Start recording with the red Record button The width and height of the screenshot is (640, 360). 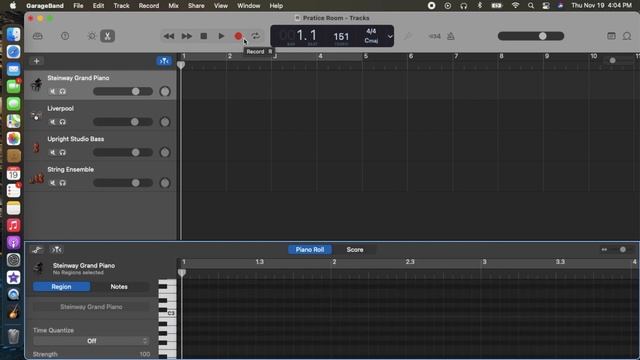[238, 36]
